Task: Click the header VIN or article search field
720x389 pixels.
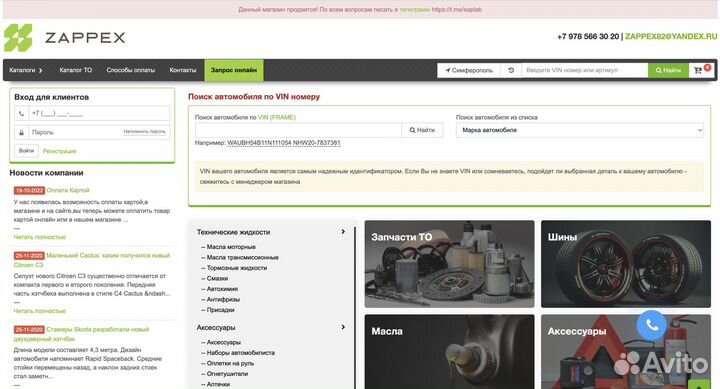Action: point(585,70)
